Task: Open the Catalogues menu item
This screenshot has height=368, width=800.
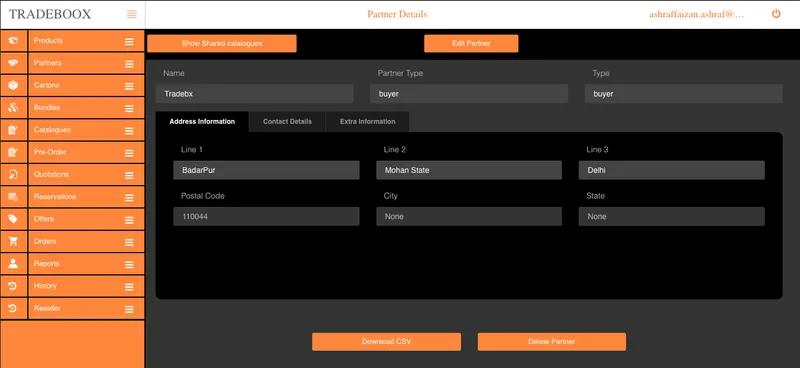Action: 86,130
